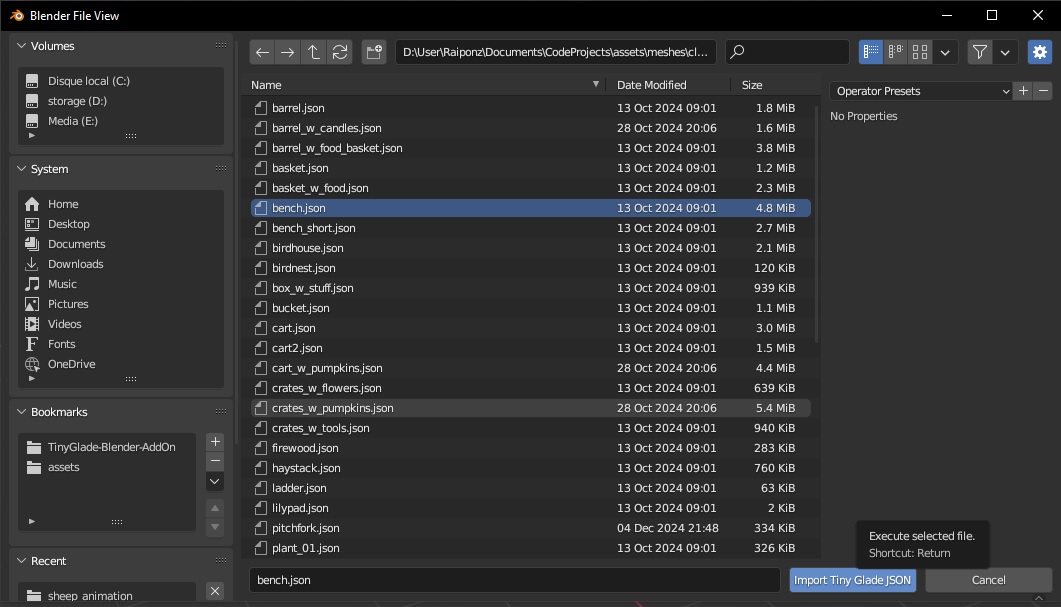The width and height of the screenshot is (1061, 607).
Task: Collapse the Recent panel
Action: click(22, 560)
